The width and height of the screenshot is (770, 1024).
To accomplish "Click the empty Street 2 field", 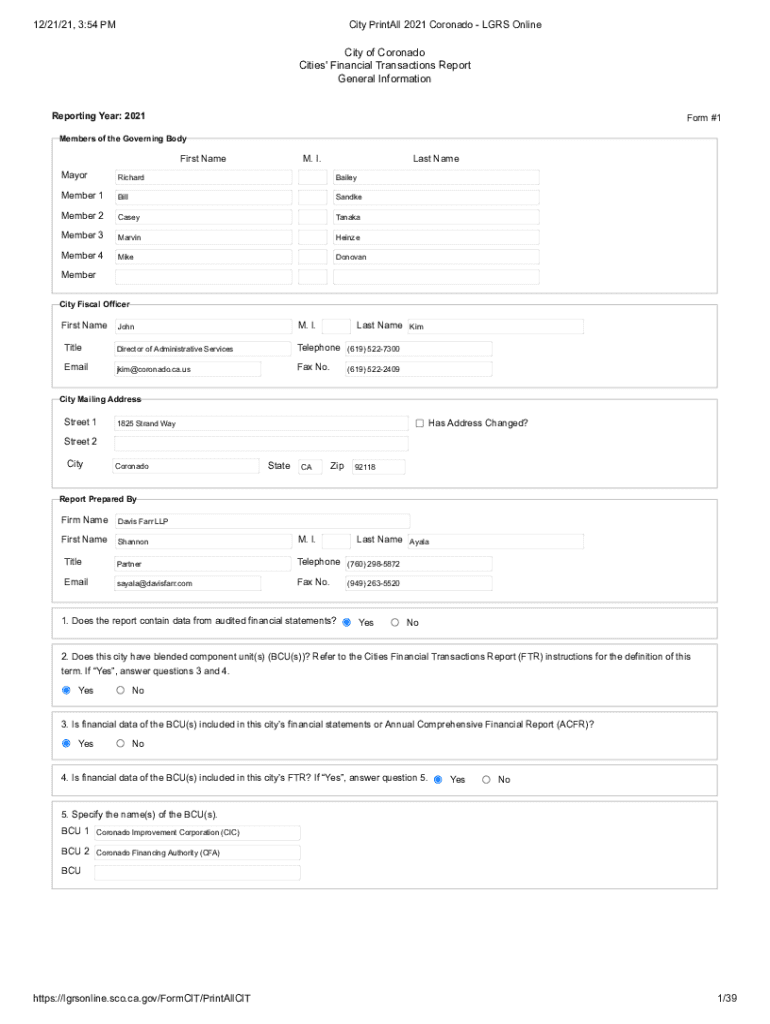I will (x=260, y=443).
